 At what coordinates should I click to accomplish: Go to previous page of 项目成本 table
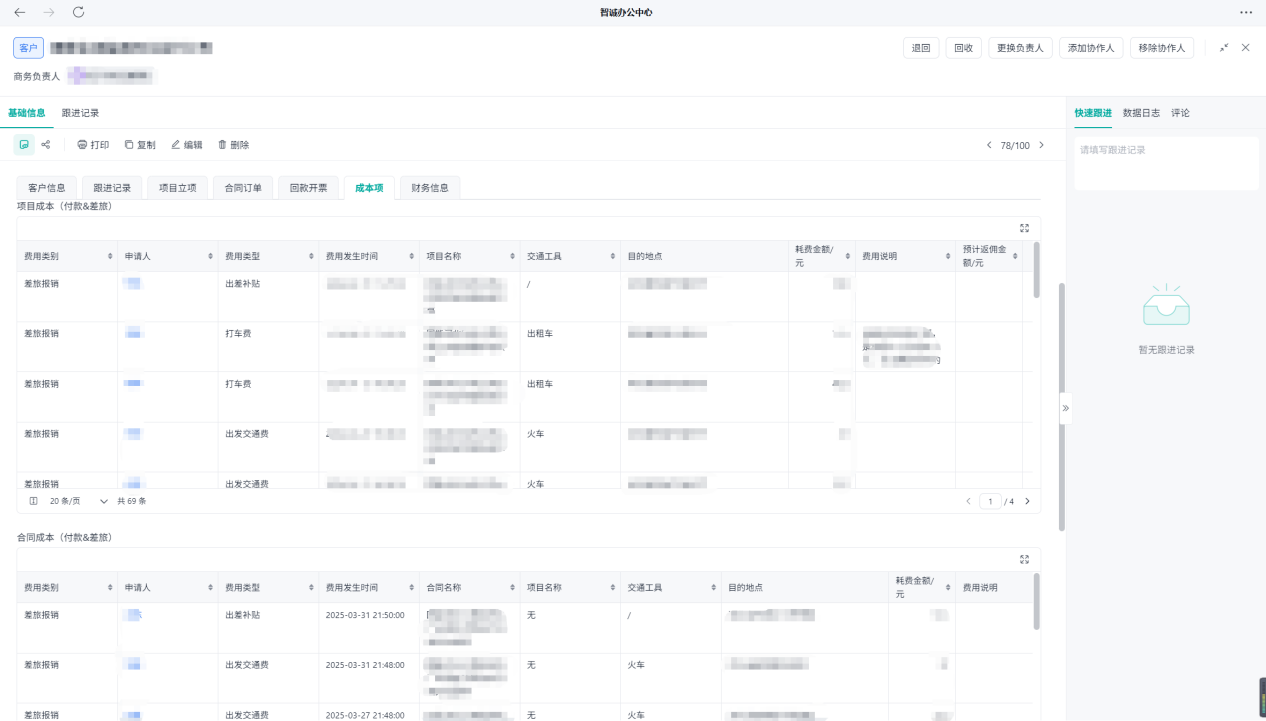tap(968, 501)
